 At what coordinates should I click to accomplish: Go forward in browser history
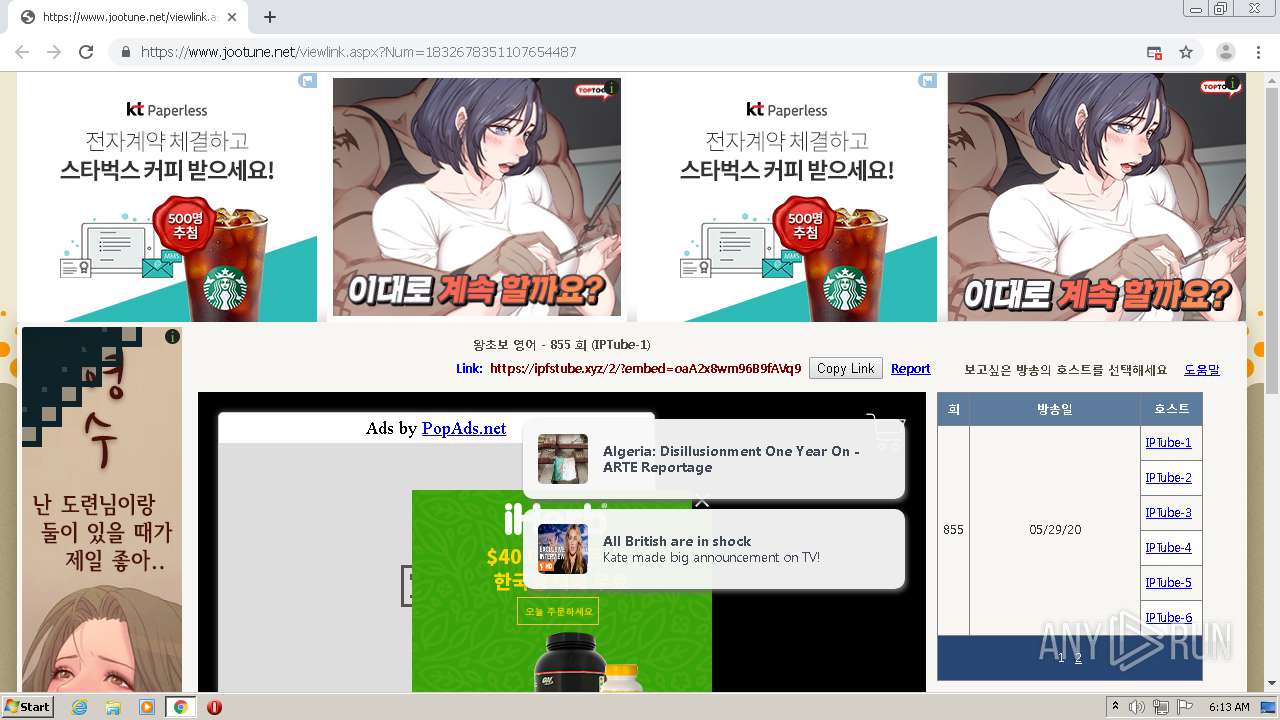click(54, 52)
